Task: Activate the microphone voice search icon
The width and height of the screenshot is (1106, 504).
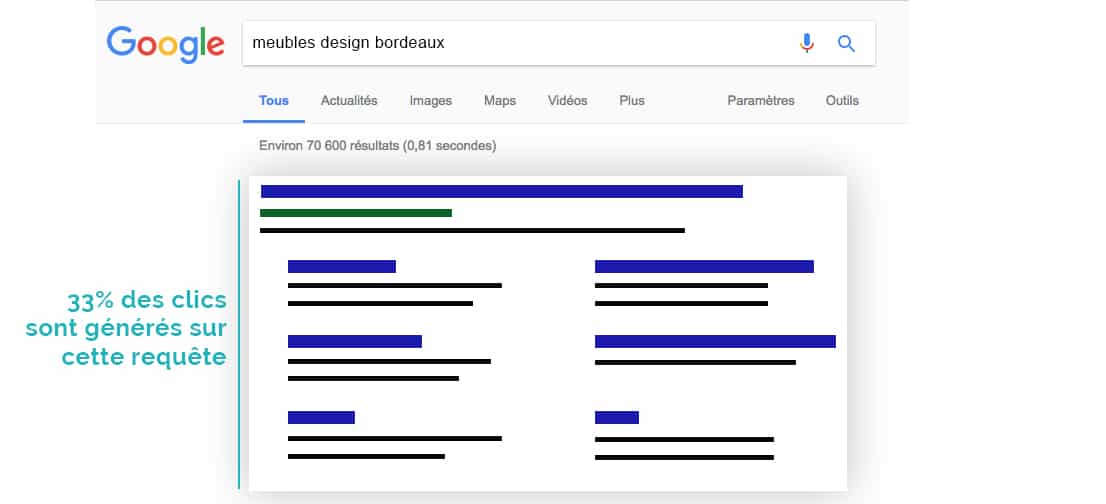Action: pos(807,43)
